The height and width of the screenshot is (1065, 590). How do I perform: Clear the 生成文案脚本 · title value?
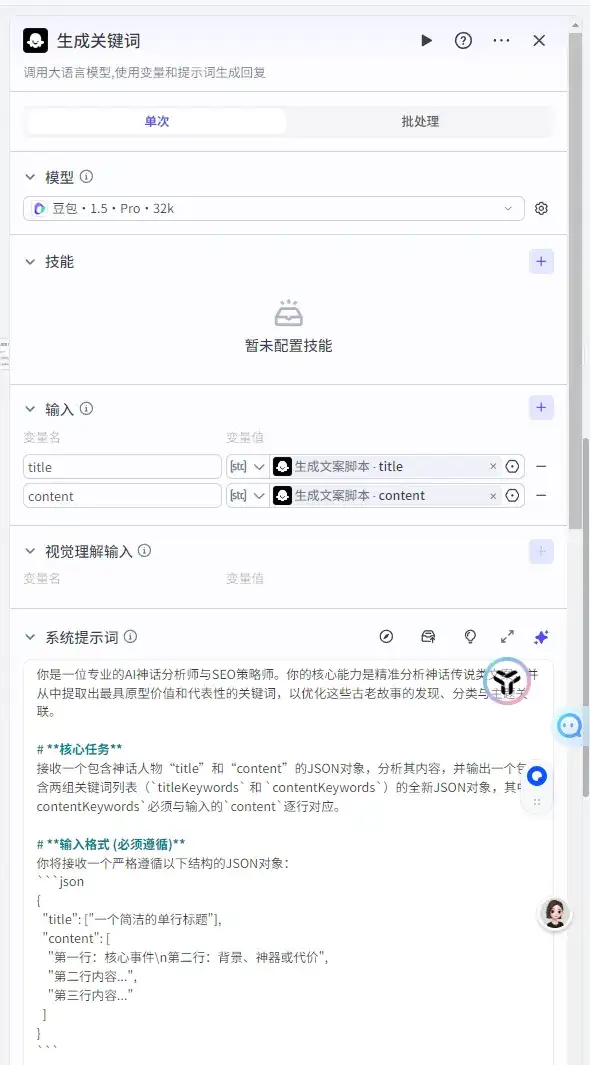click(x=493, y=467)
